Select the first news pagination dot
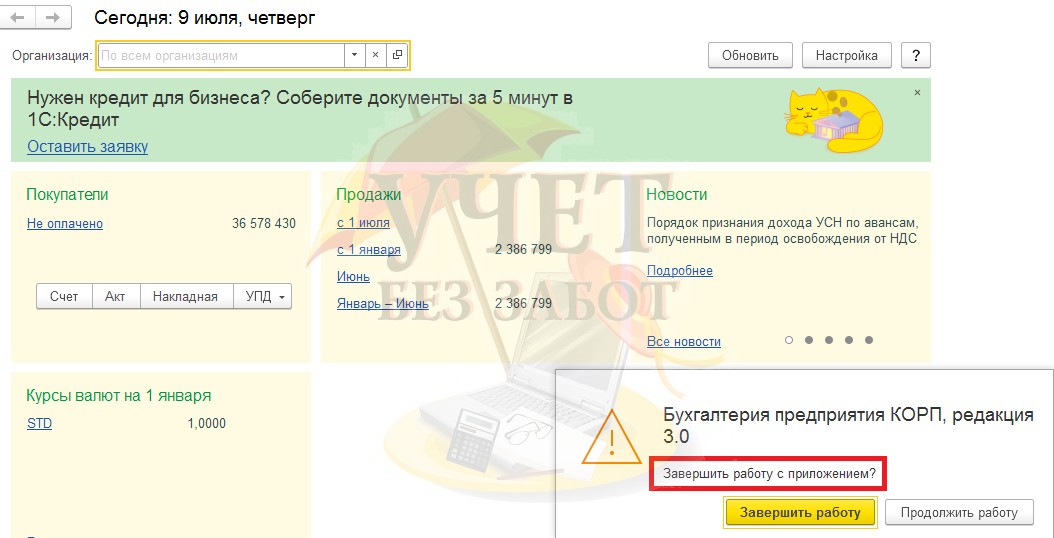This screenshot has width=1054, height=538. [788, 340]
